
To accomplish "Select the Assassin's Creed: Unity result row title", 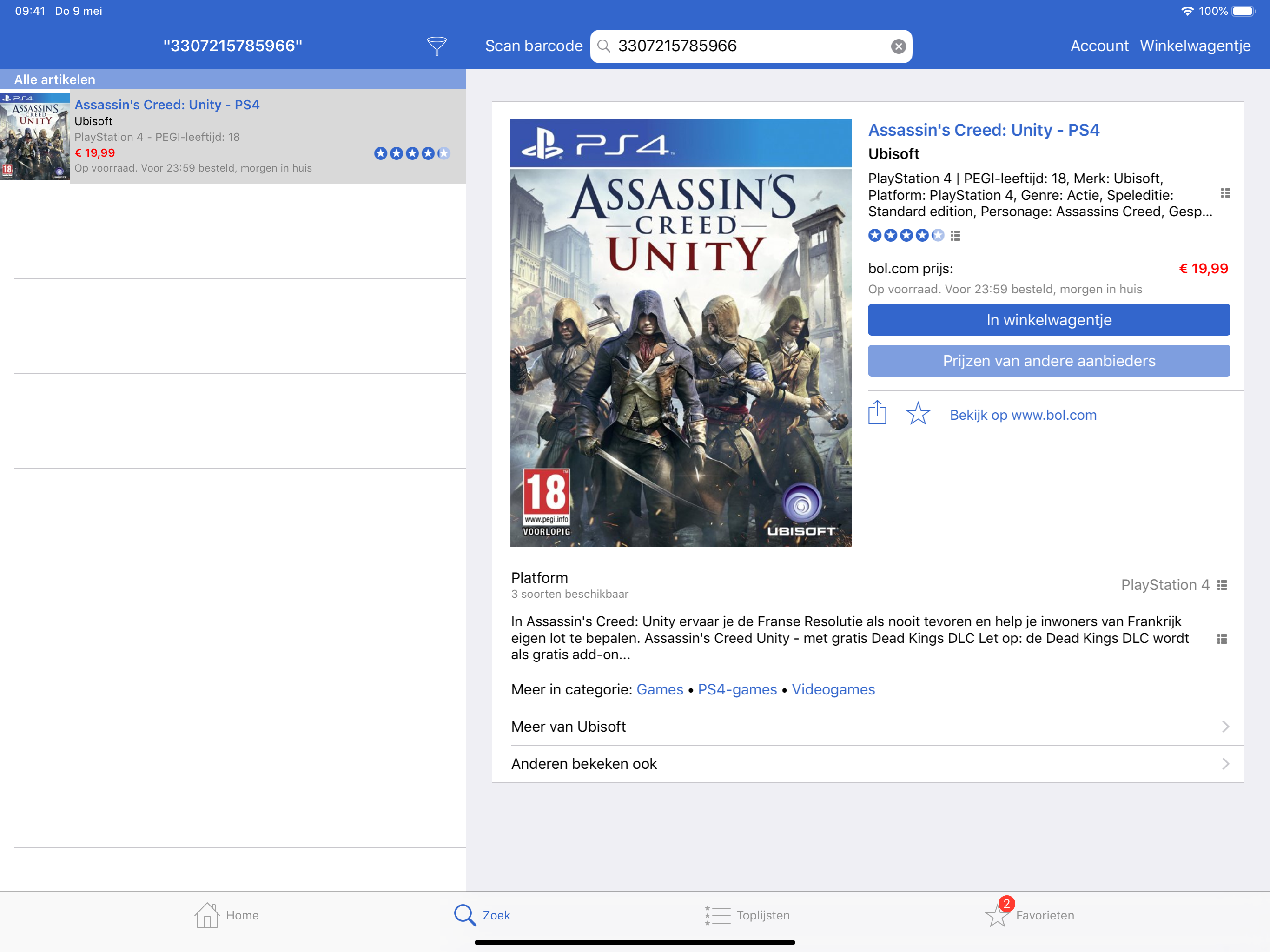I will pyautogui.click(x=167, y=105).
